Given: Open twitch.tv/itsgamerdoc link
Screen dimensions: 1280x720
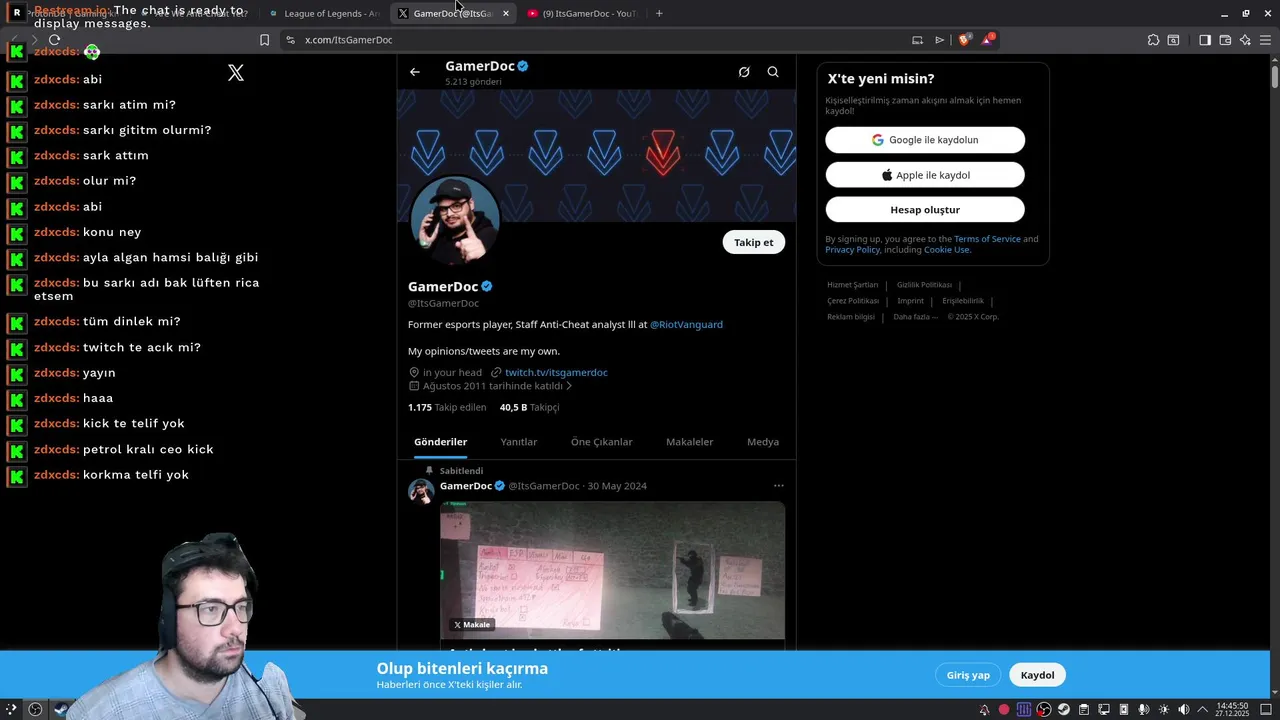Looking at the screenshot, I should pos(556,372).
